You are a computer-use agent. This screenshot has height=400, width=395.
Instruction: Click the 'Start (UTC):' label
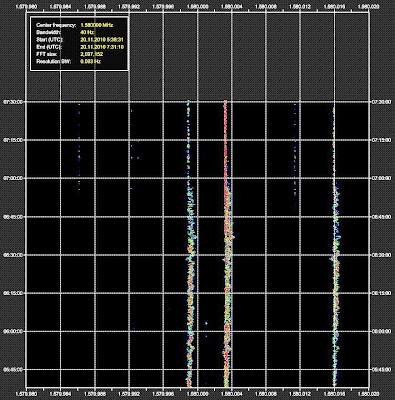49,40
